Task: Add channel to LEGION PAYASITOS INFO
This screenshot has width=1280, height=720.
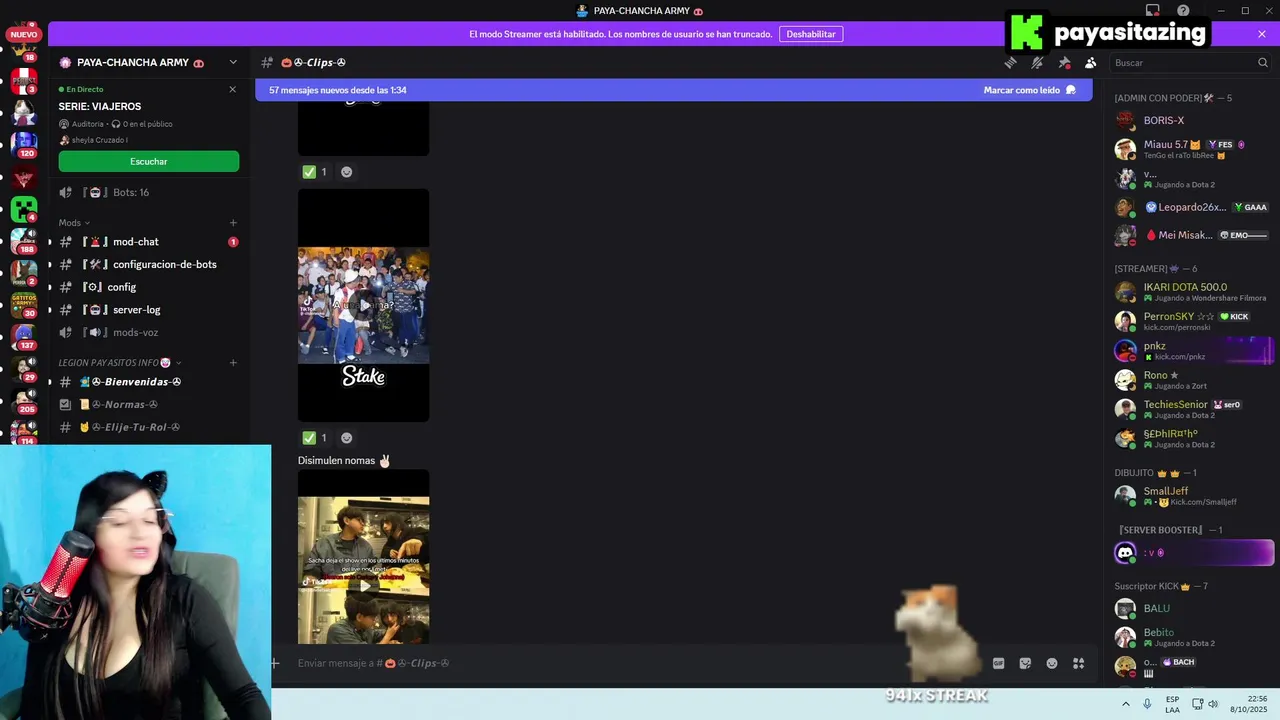Action: 233,363
